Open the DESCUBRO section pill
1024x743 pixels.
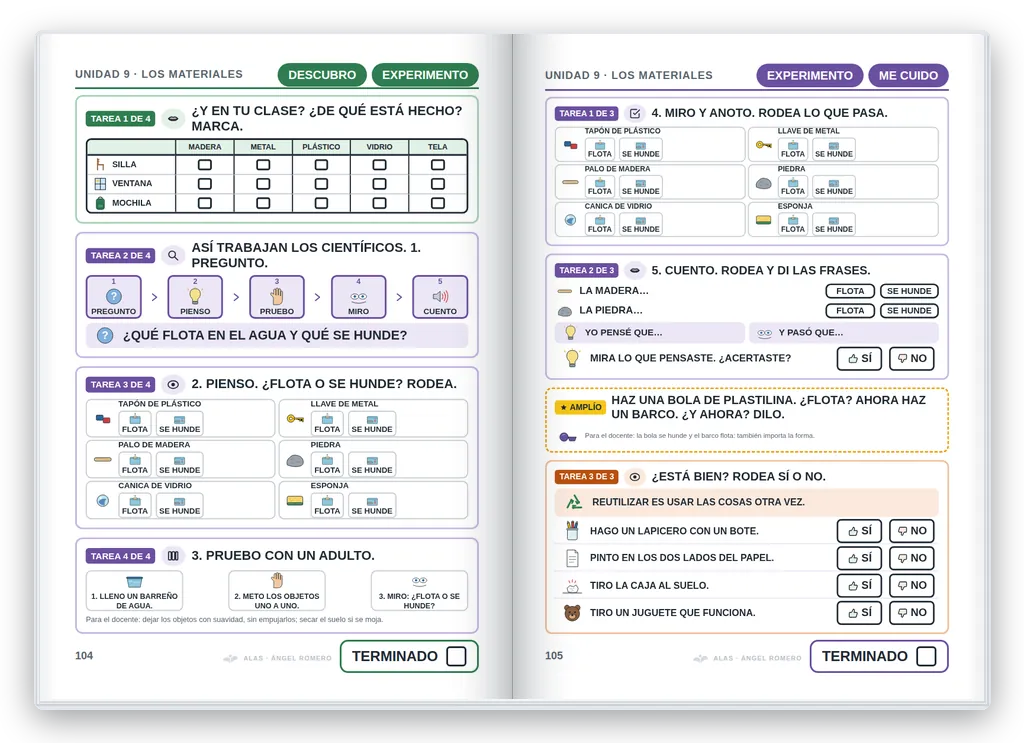(x=322, y=75)
